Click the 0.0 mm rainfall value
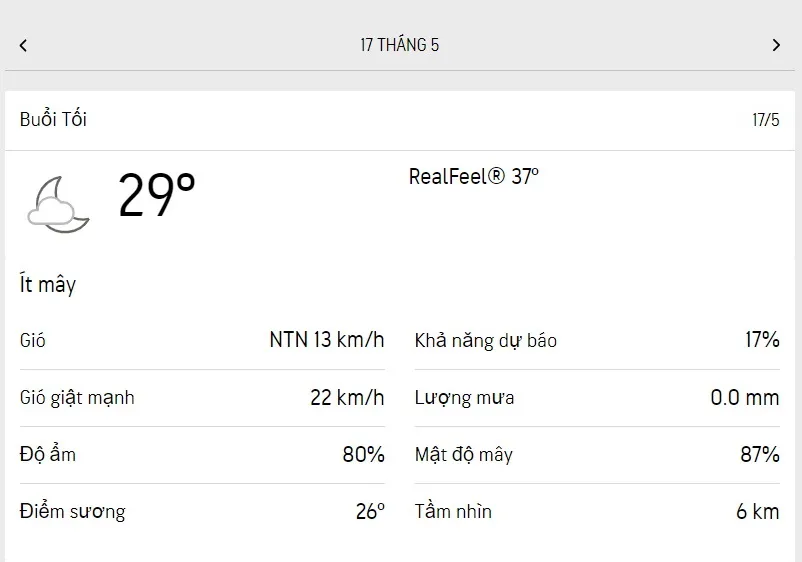The height and width of the screenshot is (562, 802). 745,397
